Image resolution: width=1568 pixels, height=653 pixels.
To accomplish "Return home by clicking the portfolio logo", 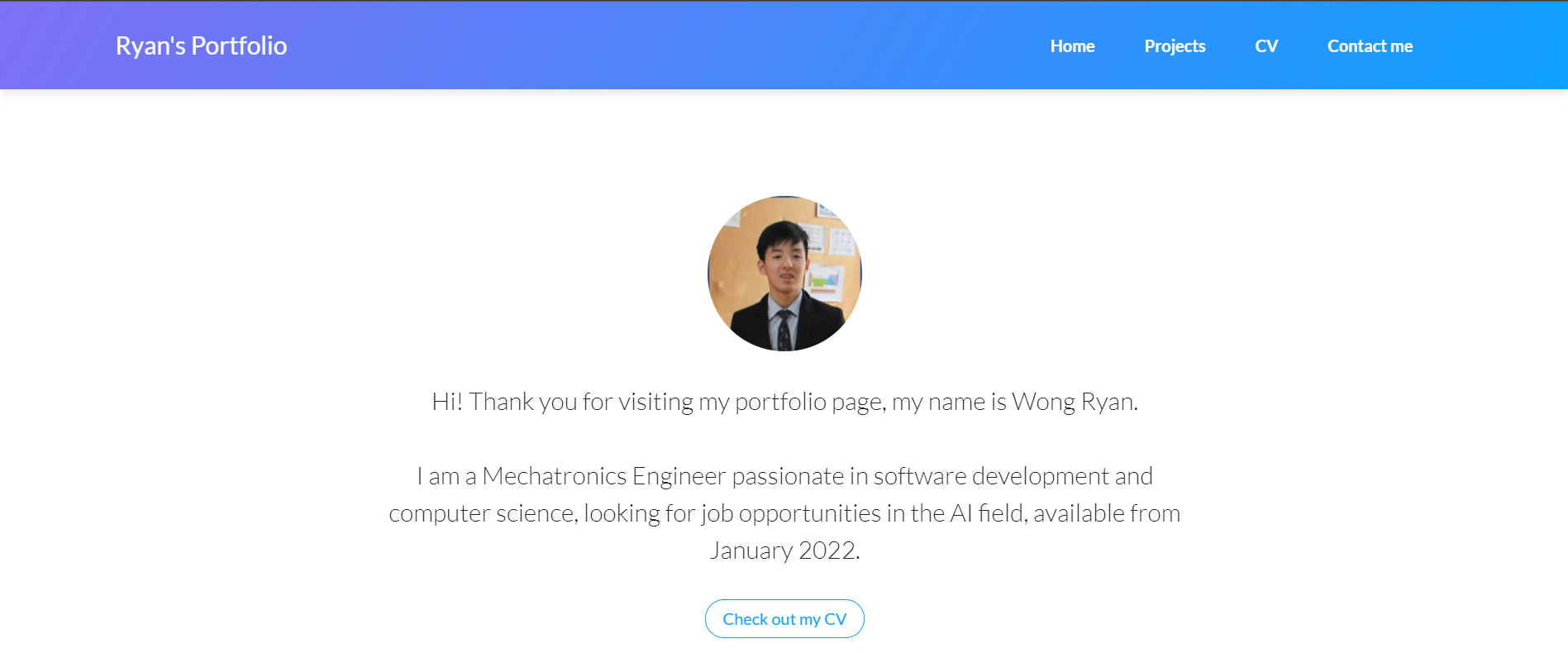I will point(202,45).
